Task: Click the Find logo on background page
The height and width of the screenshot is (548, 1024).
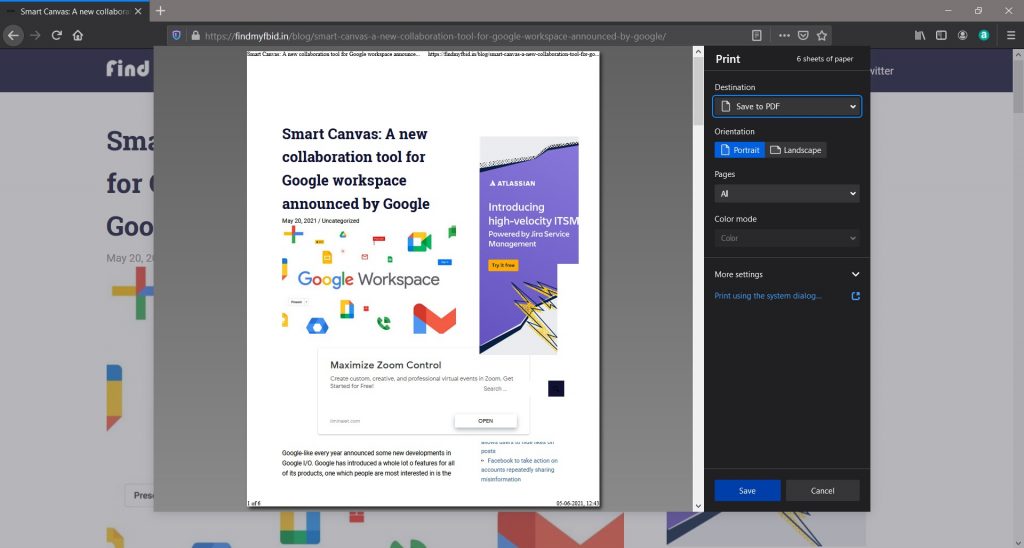Action: [128, 68]
